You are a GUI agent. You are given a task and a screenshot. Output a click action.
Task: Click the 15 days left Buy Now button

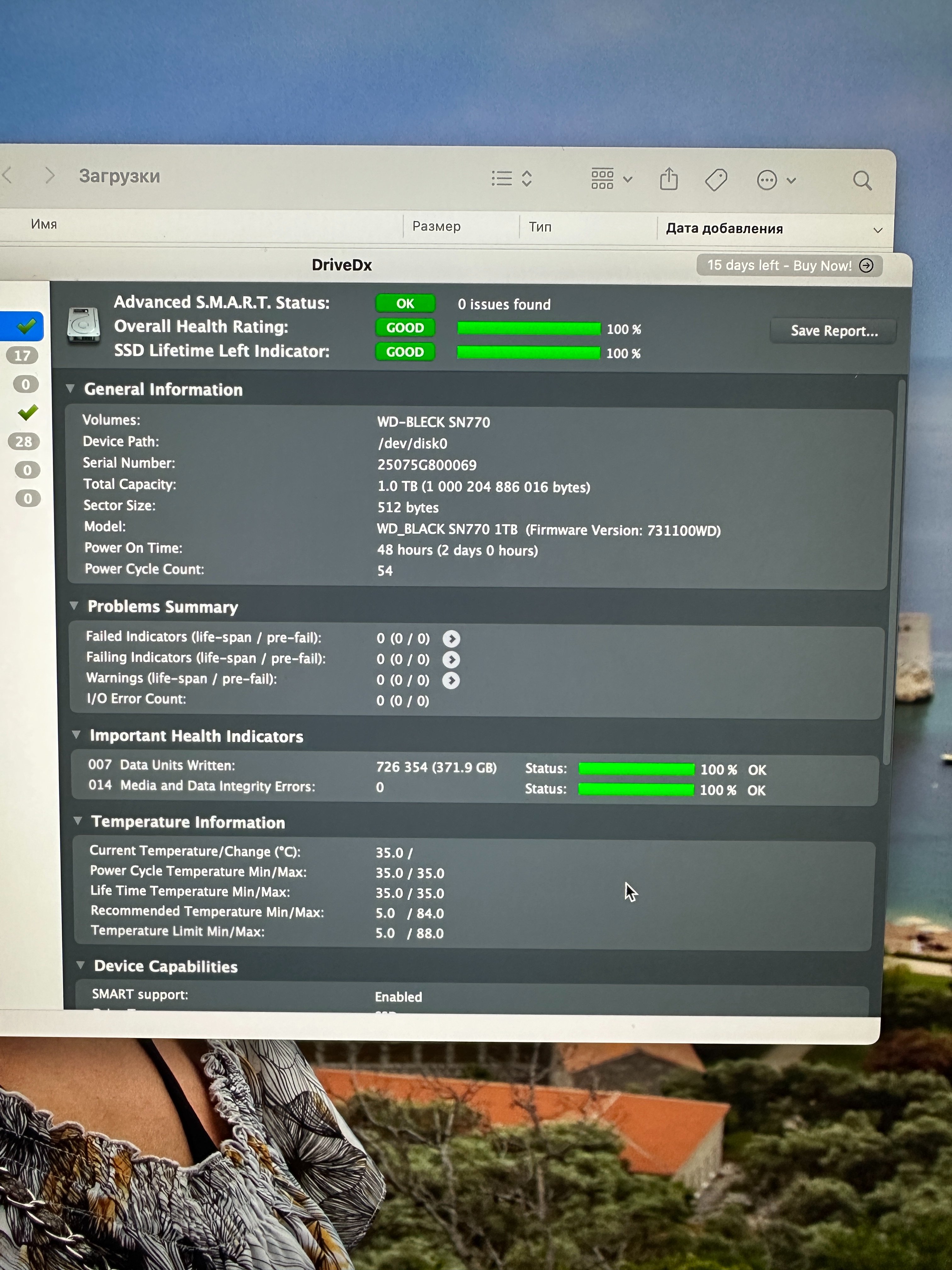790,265
